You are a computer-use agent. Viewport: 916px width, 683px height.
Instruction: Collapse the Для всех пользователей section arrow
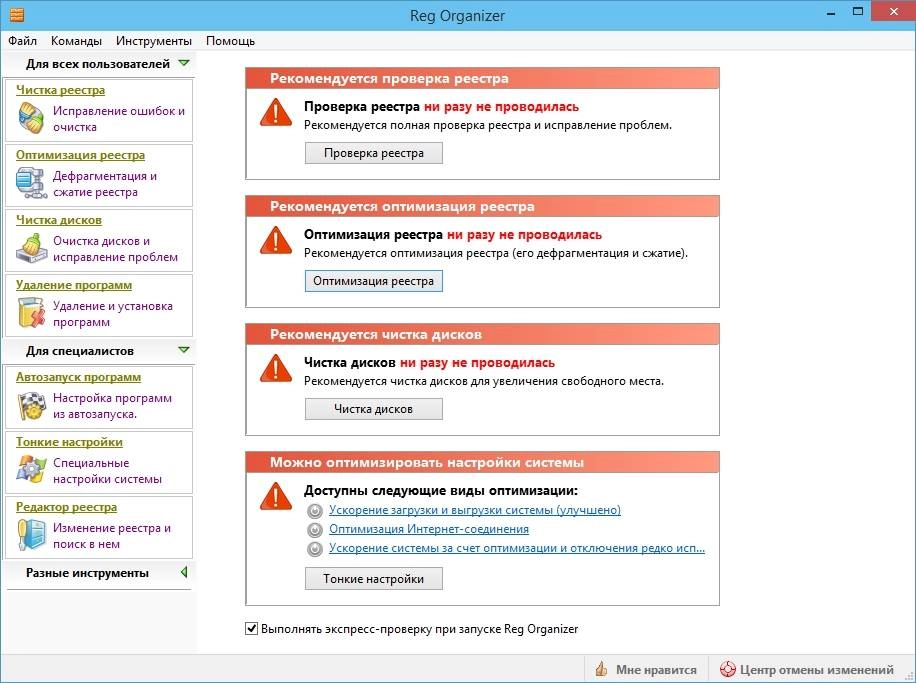click(x=184, y=63)
